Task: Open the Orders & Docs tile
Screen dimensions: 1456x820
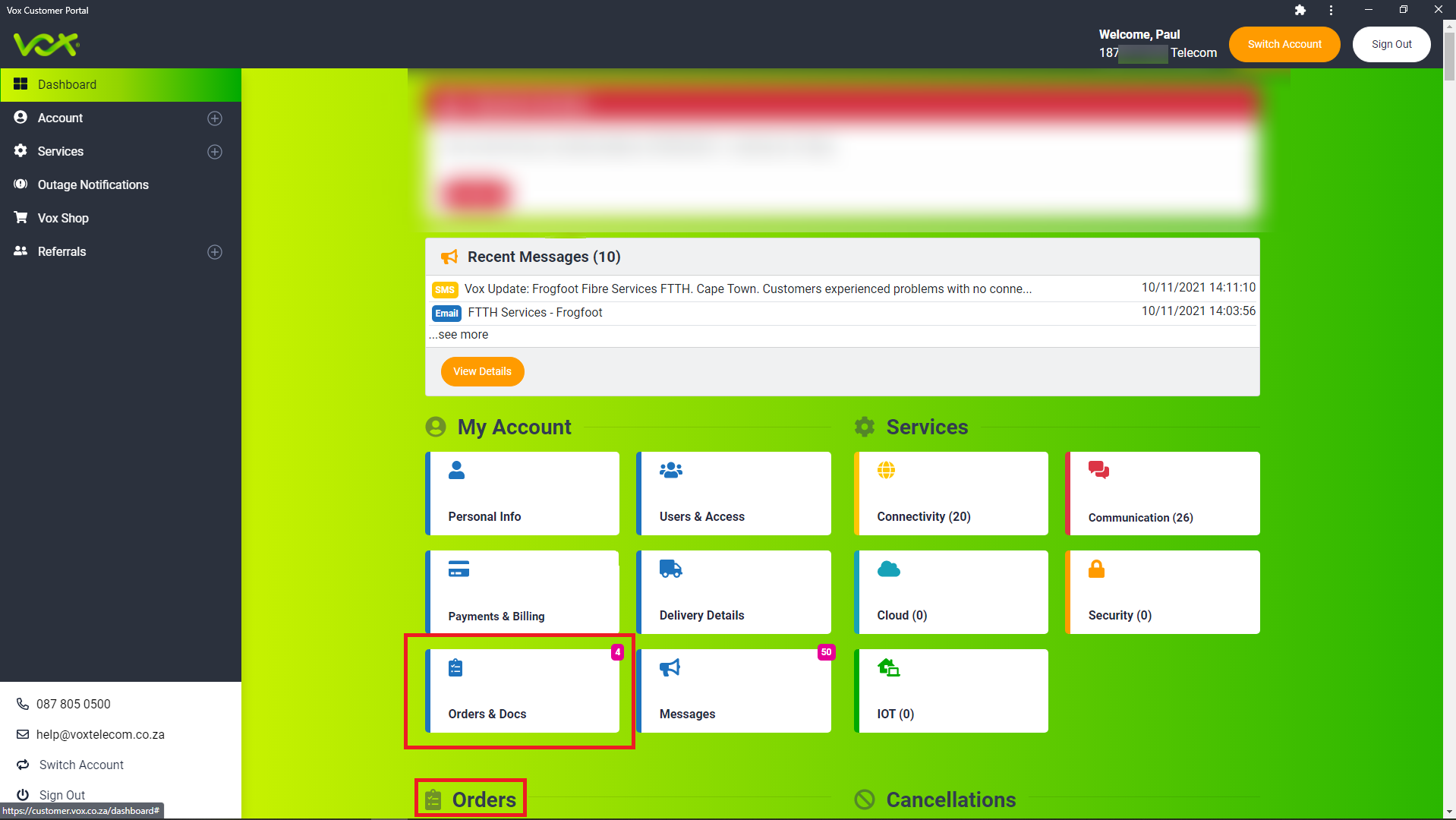Action: [522, 691]
